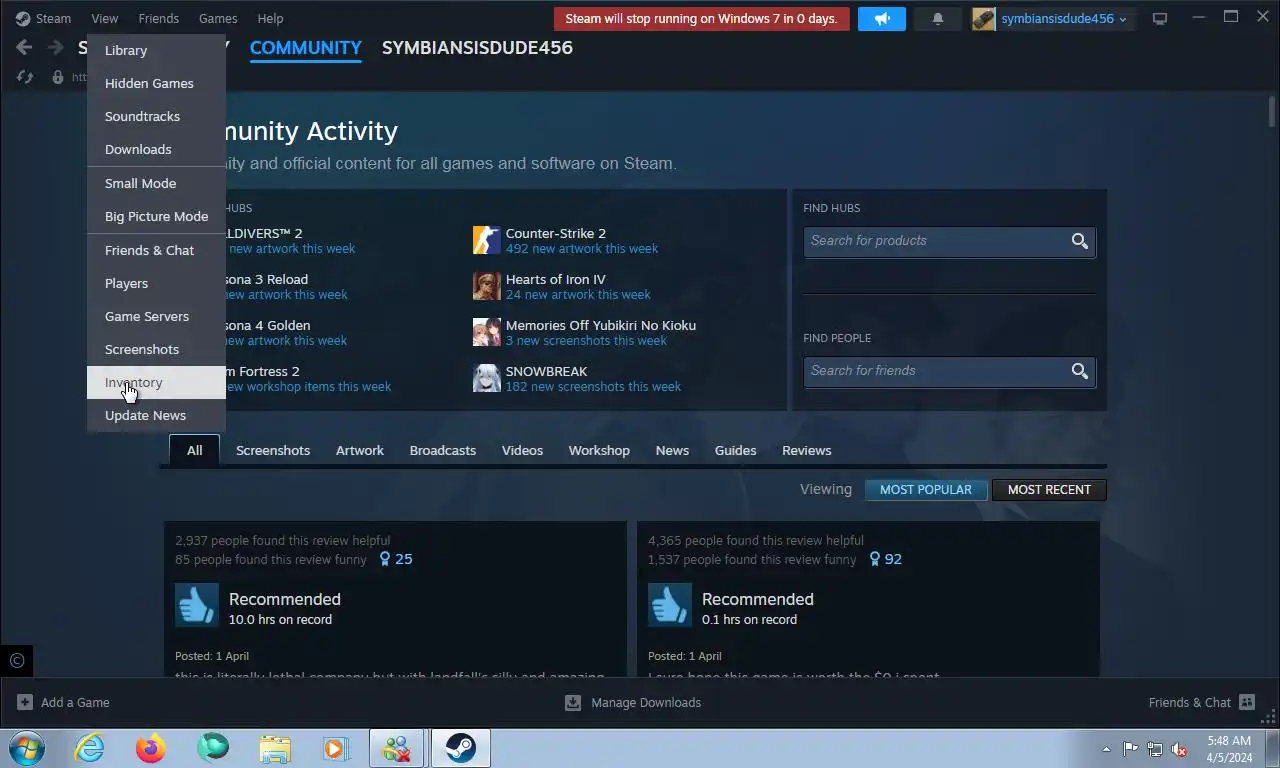Reload the page with the refresh icon
This screenshot has width=1280, height=768.
pyautogui.click(x=25, y=77)
